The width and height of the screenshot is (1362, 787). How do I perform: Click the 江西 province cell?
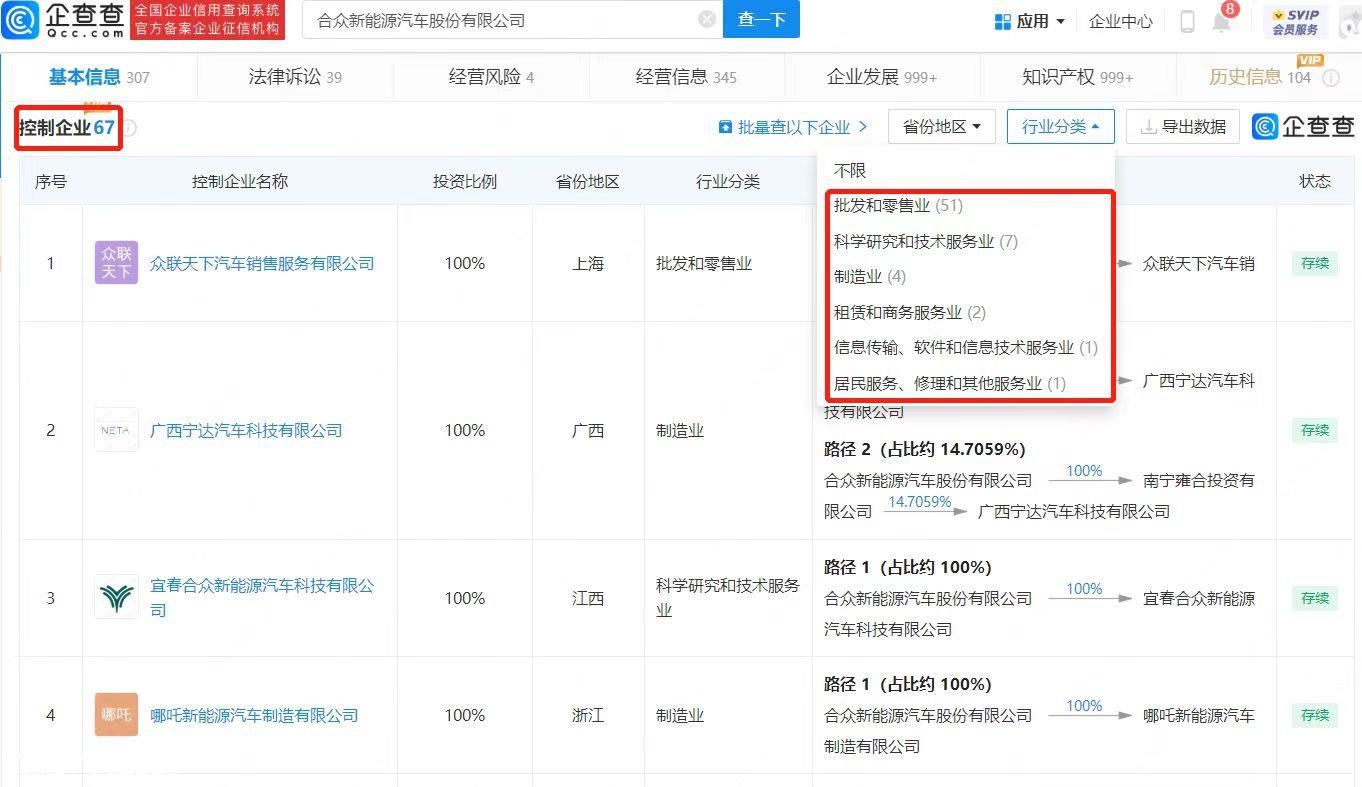click(x=588, y=598)
